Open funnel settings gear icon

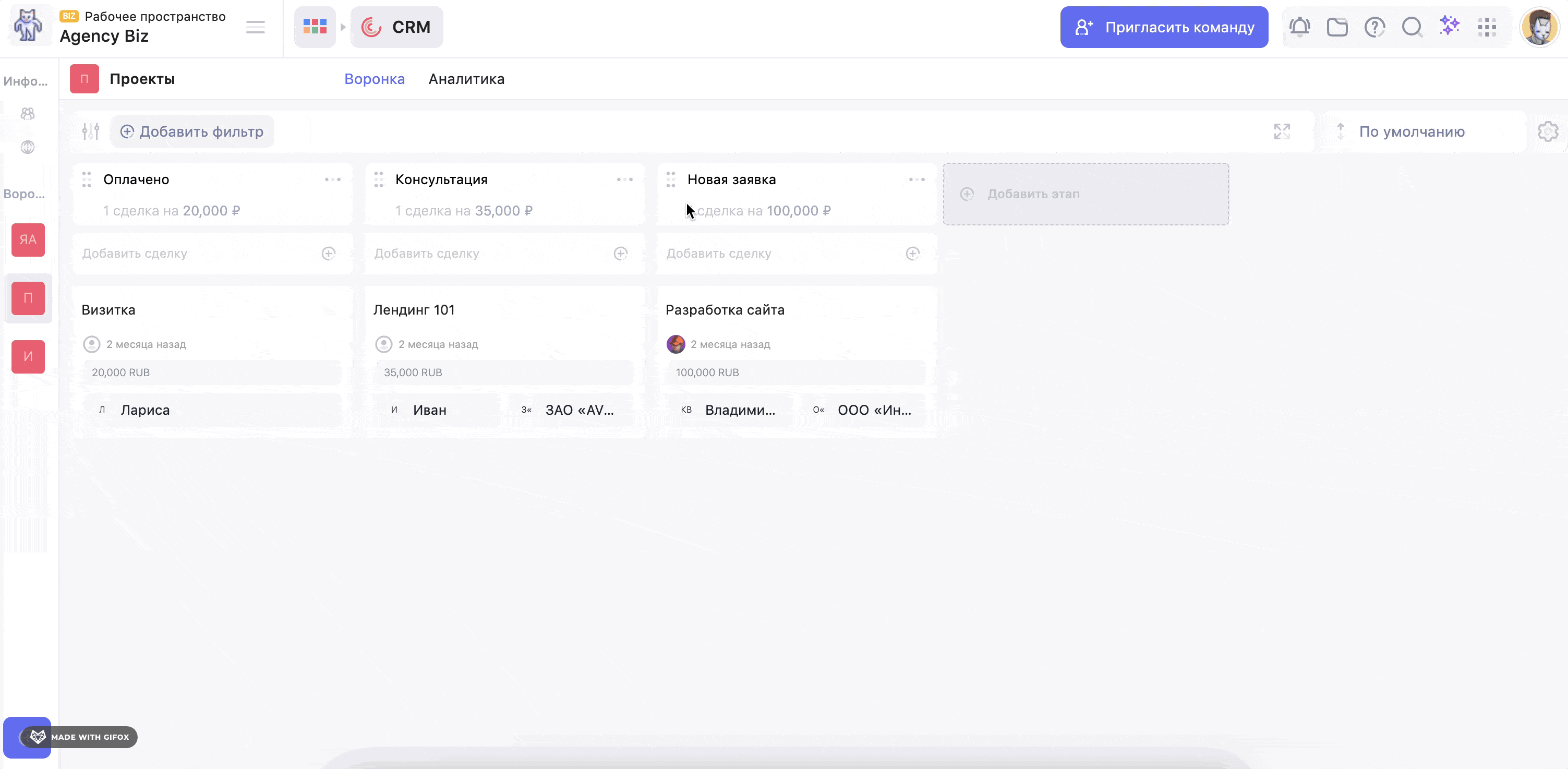click(x=1548, y=131)
